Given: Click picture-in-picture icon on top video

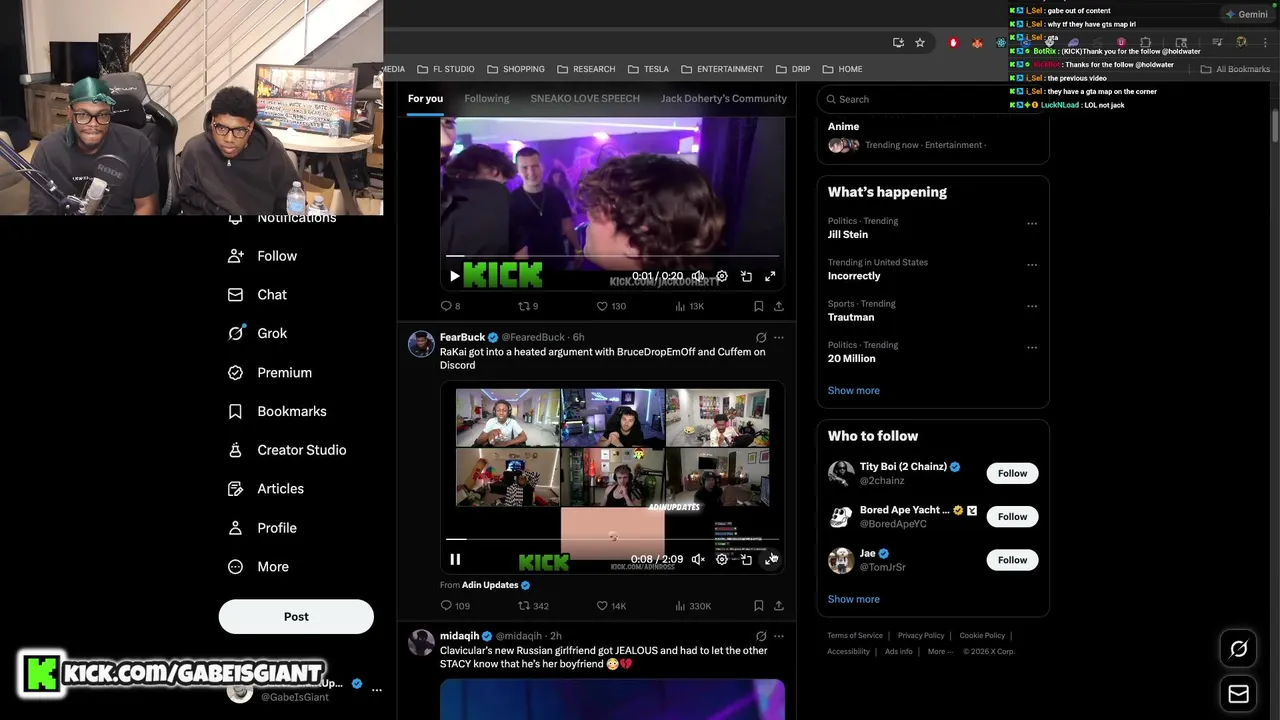Looking at the screenshot, I should (746, 276).
